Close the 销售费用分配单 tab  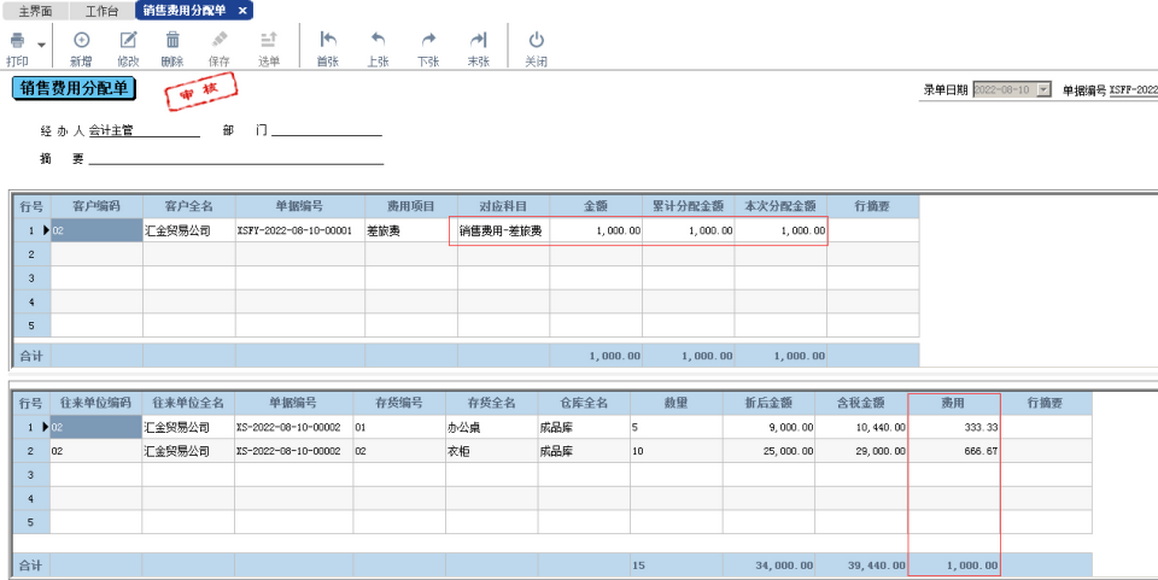point(243,11)
